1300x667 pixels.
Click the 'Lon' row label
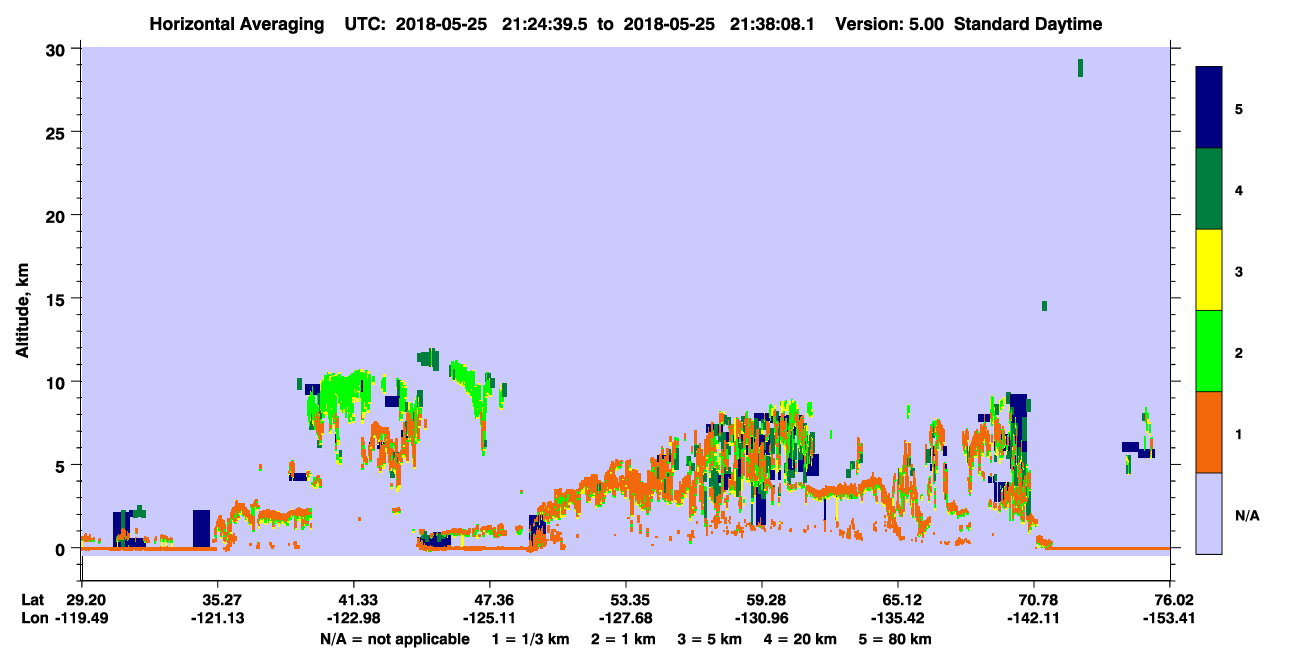34,619
